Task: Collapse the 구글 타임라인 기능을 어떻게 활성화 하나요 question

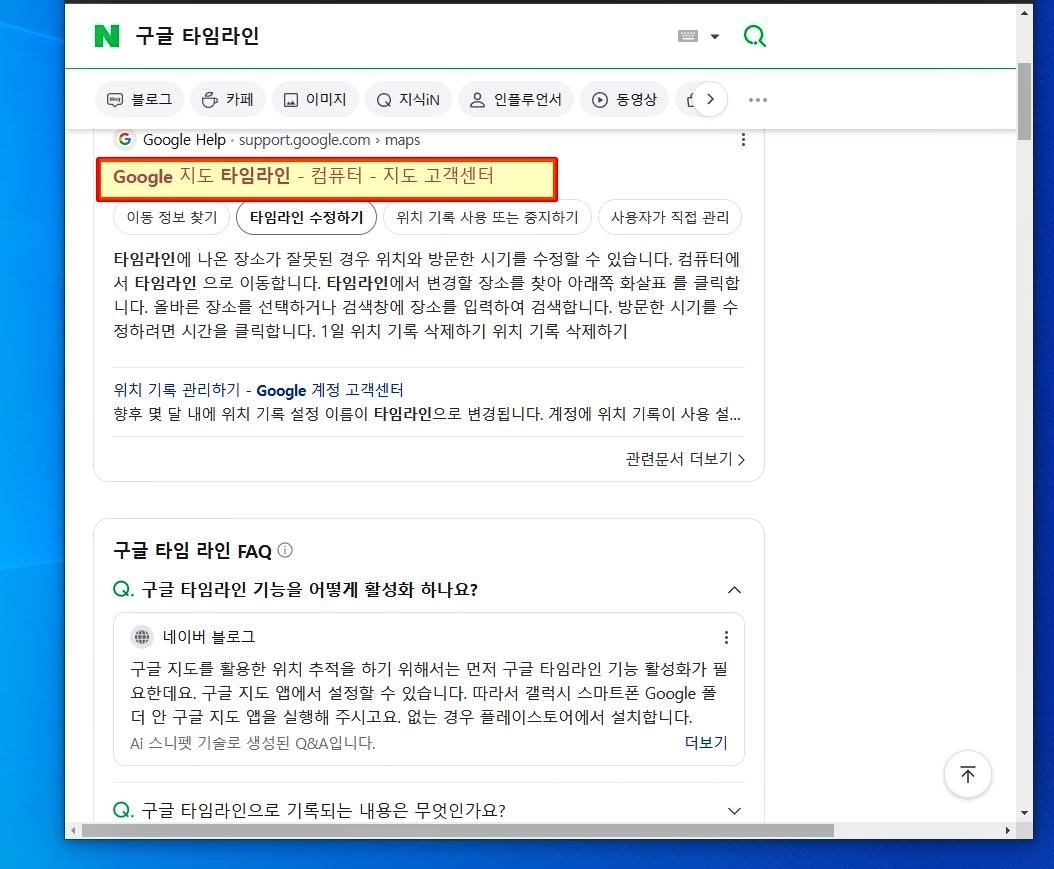Action: [734, 590]
